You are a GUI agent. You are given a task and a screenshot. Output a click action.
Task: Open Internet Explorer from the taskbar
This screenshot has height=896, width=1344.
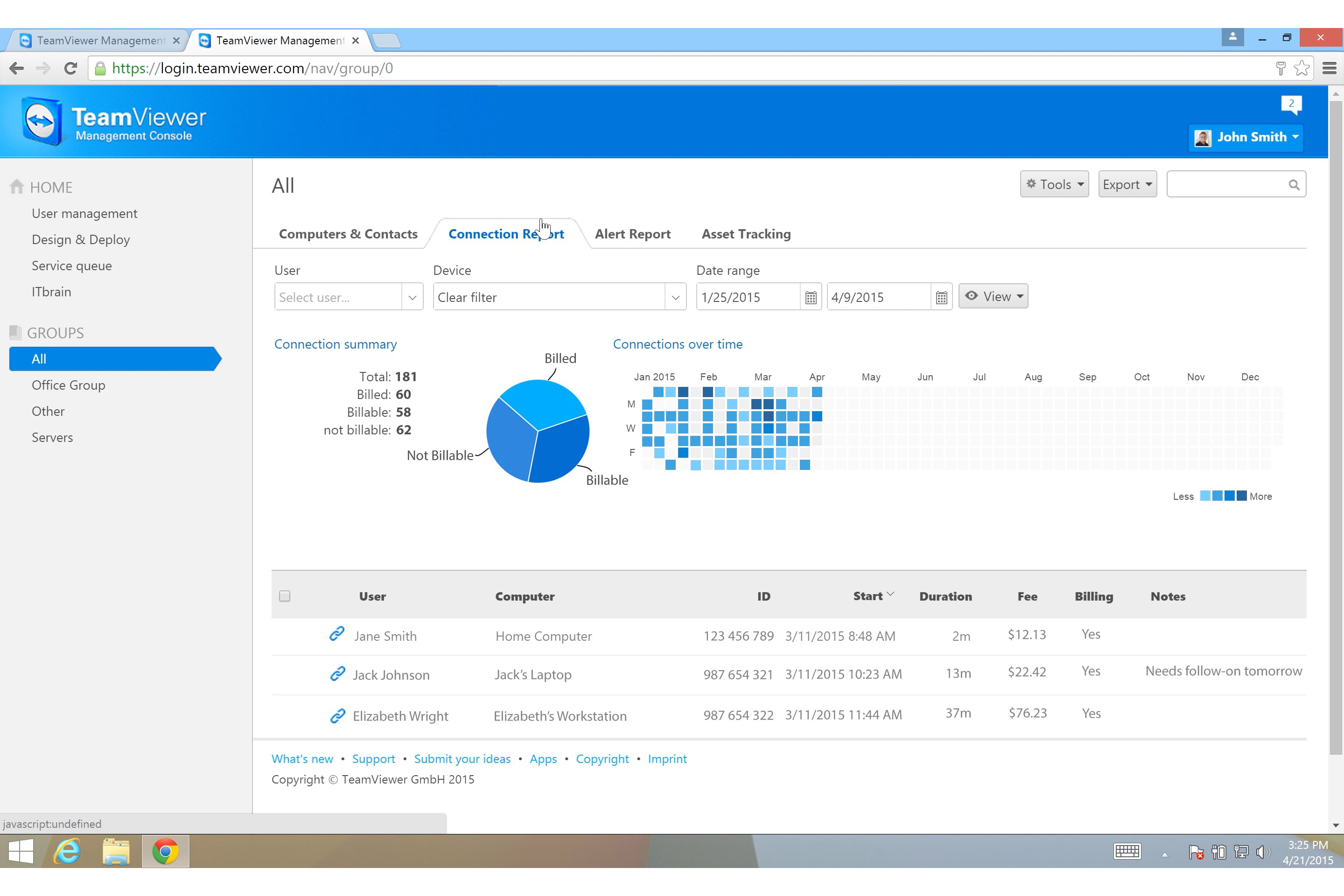[x=67, y=851]
